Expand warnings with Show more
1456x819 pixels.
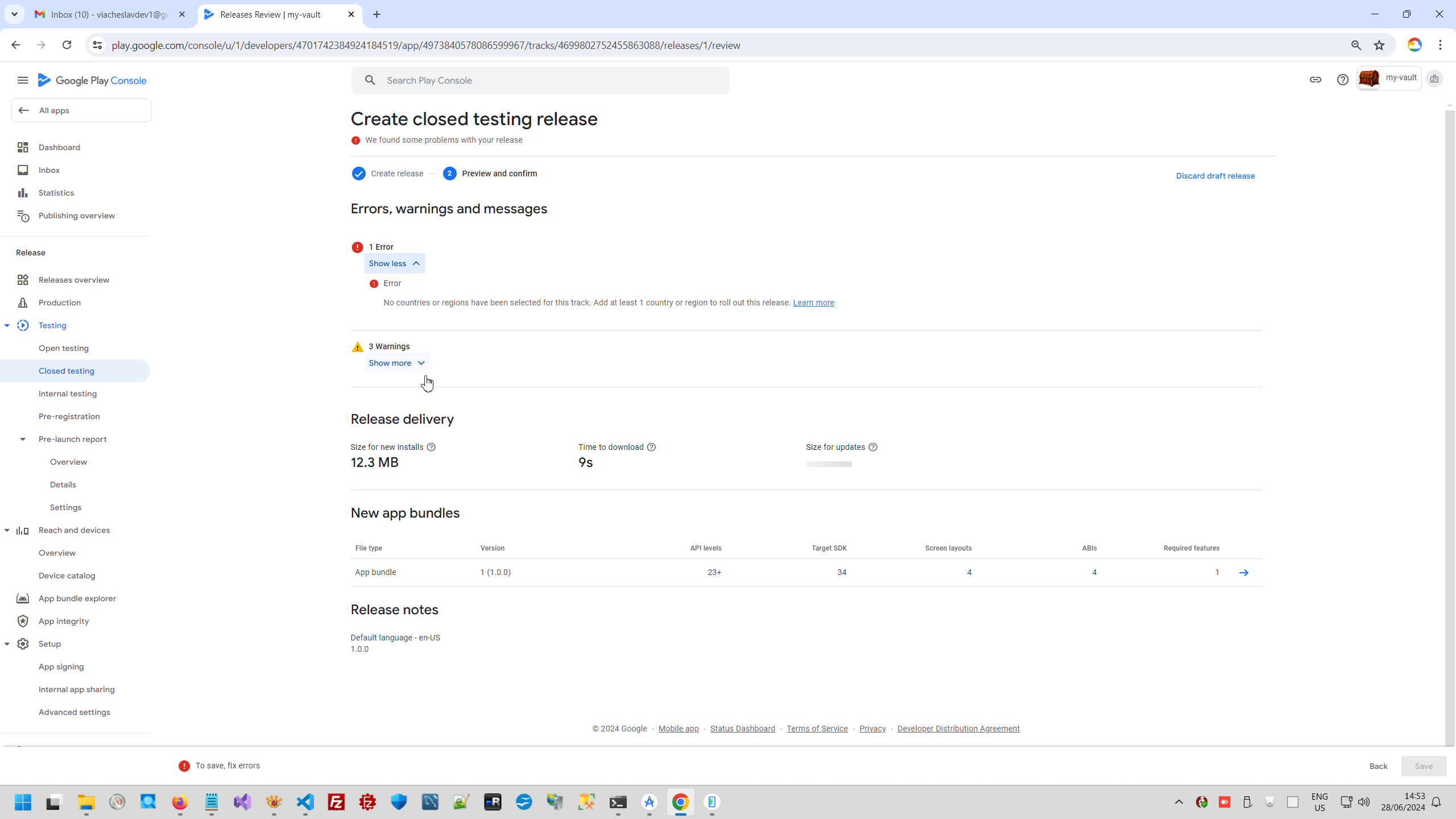pos(396,363)
